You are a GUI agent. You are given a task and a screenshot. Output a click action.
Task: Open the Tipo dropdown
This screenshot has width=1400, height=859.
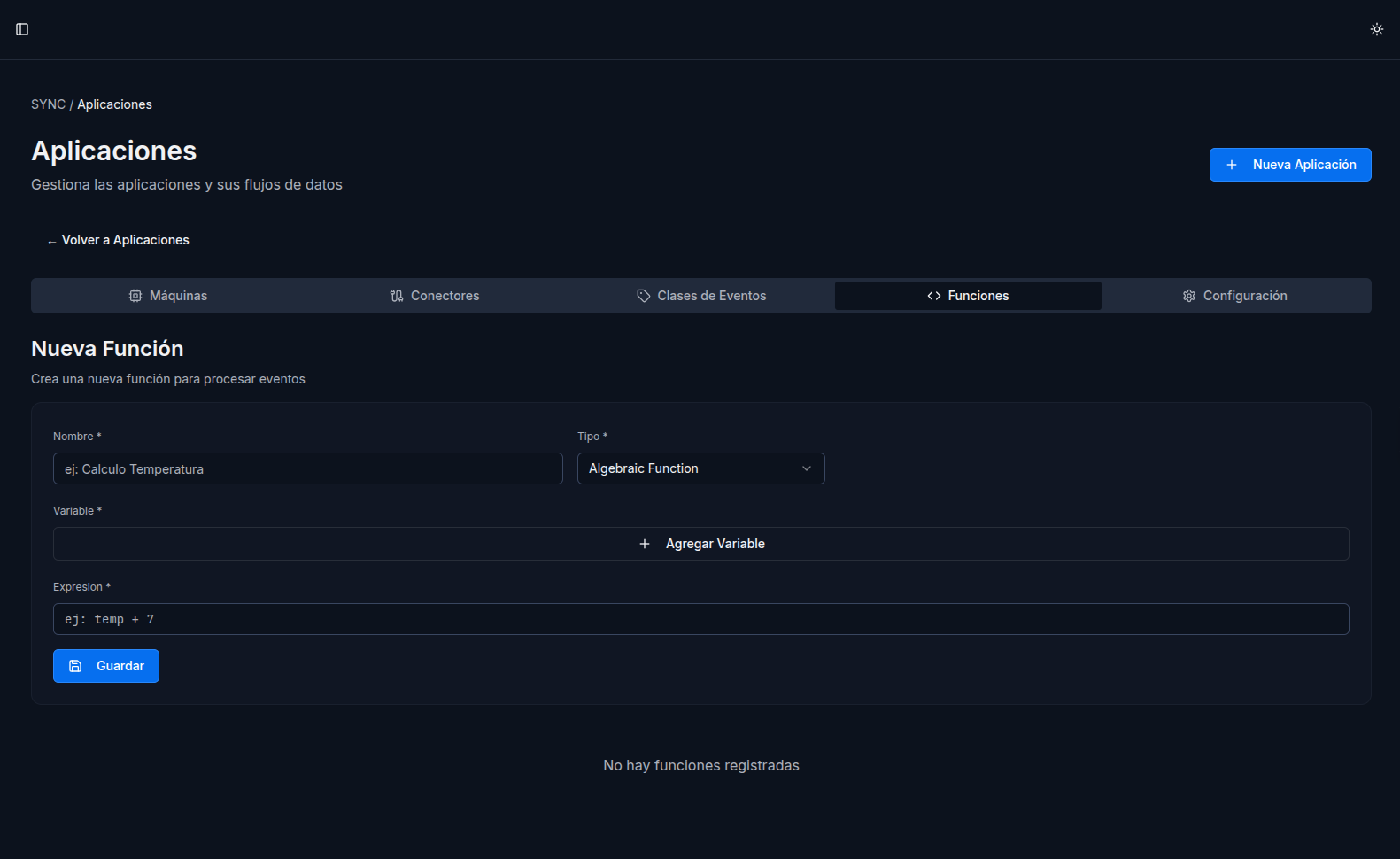[x=700, y=468]
